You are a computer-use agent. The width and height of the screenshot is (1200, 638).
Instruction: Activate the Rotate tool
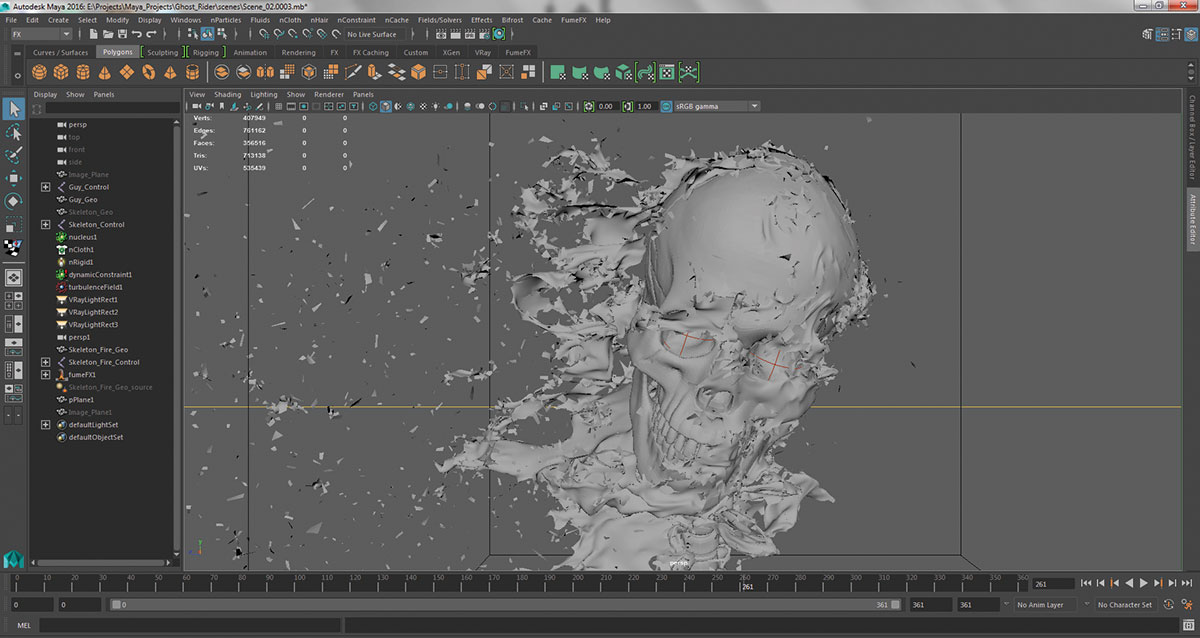(x=14, y=201)
